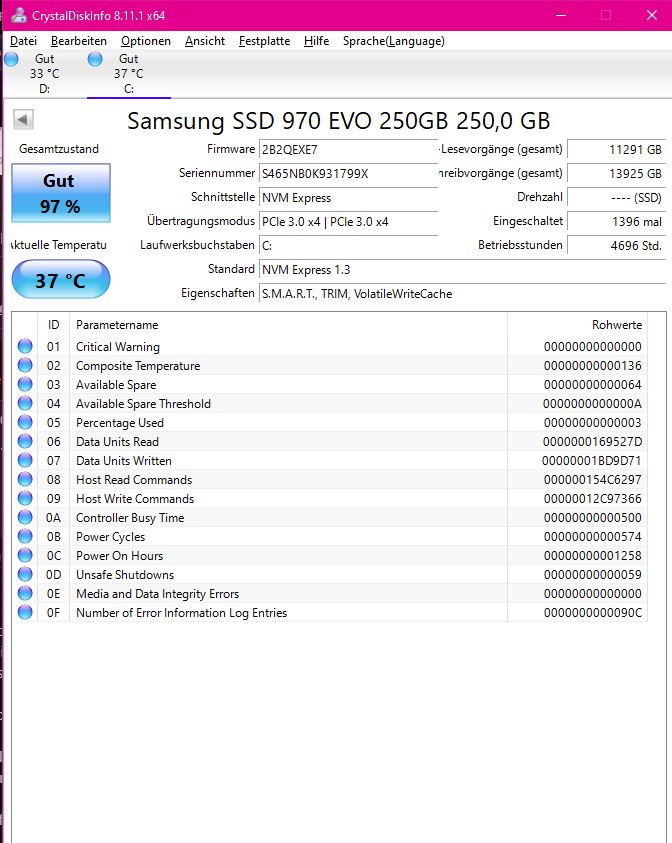Click the Schnittstelle field NVM Express

click(x=348, y=198)
